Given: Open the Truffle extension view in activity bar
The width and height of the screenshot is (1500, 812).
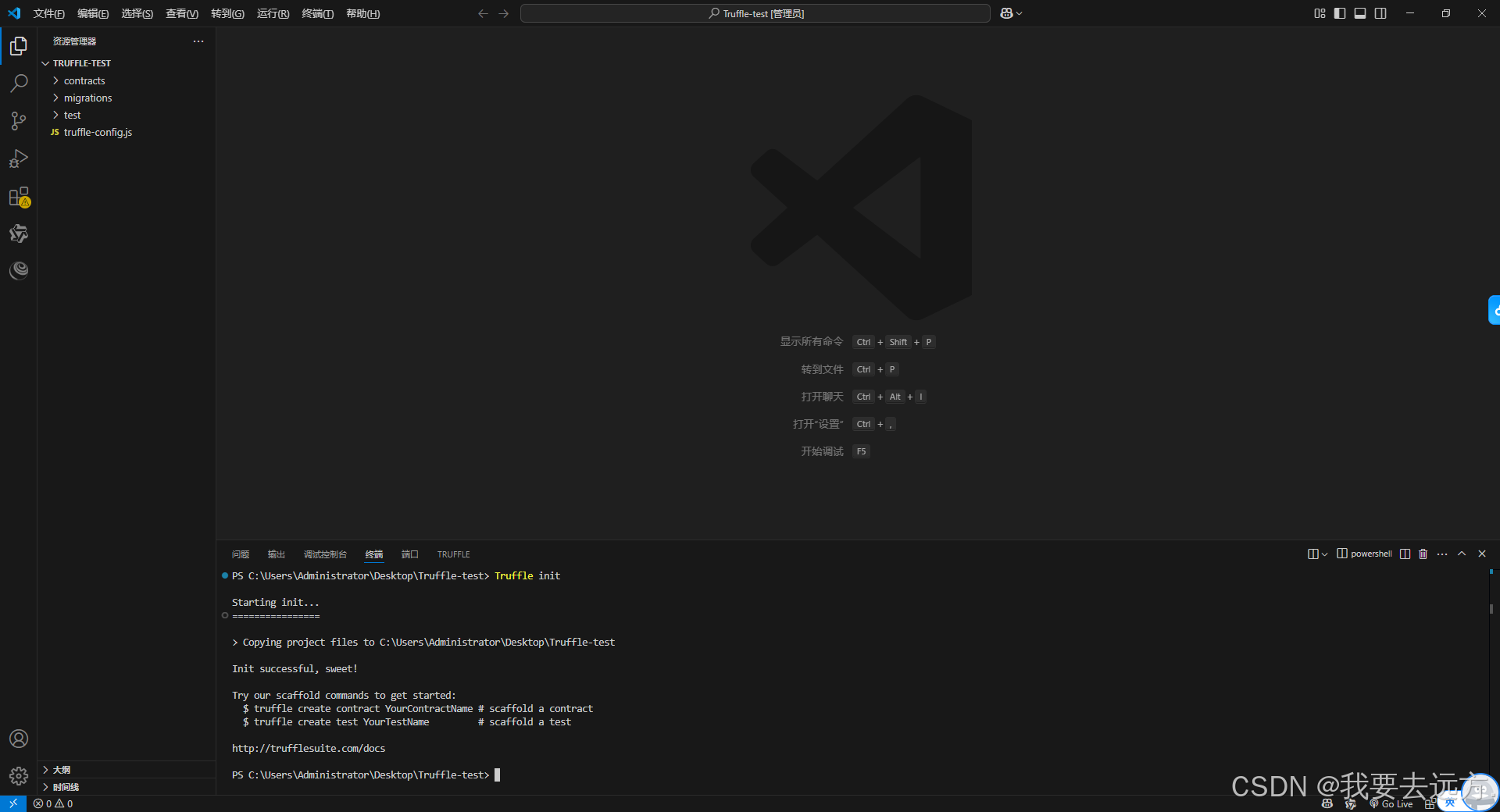Looking at the screenshot, I should pyautogui.click(x=19, y=233).
